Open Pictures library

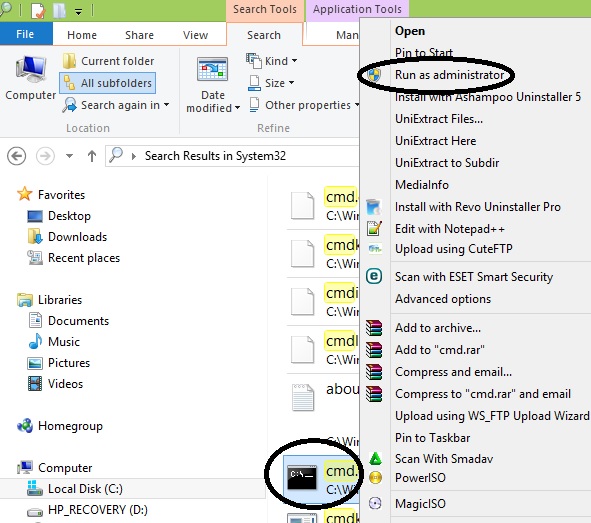[59, 362]
